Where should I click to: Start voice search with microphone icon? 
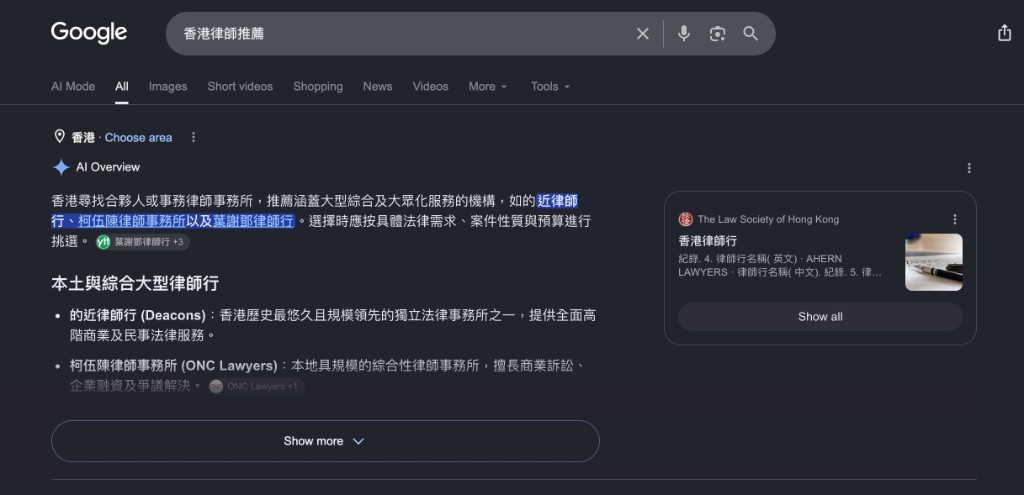coord(683,33)
